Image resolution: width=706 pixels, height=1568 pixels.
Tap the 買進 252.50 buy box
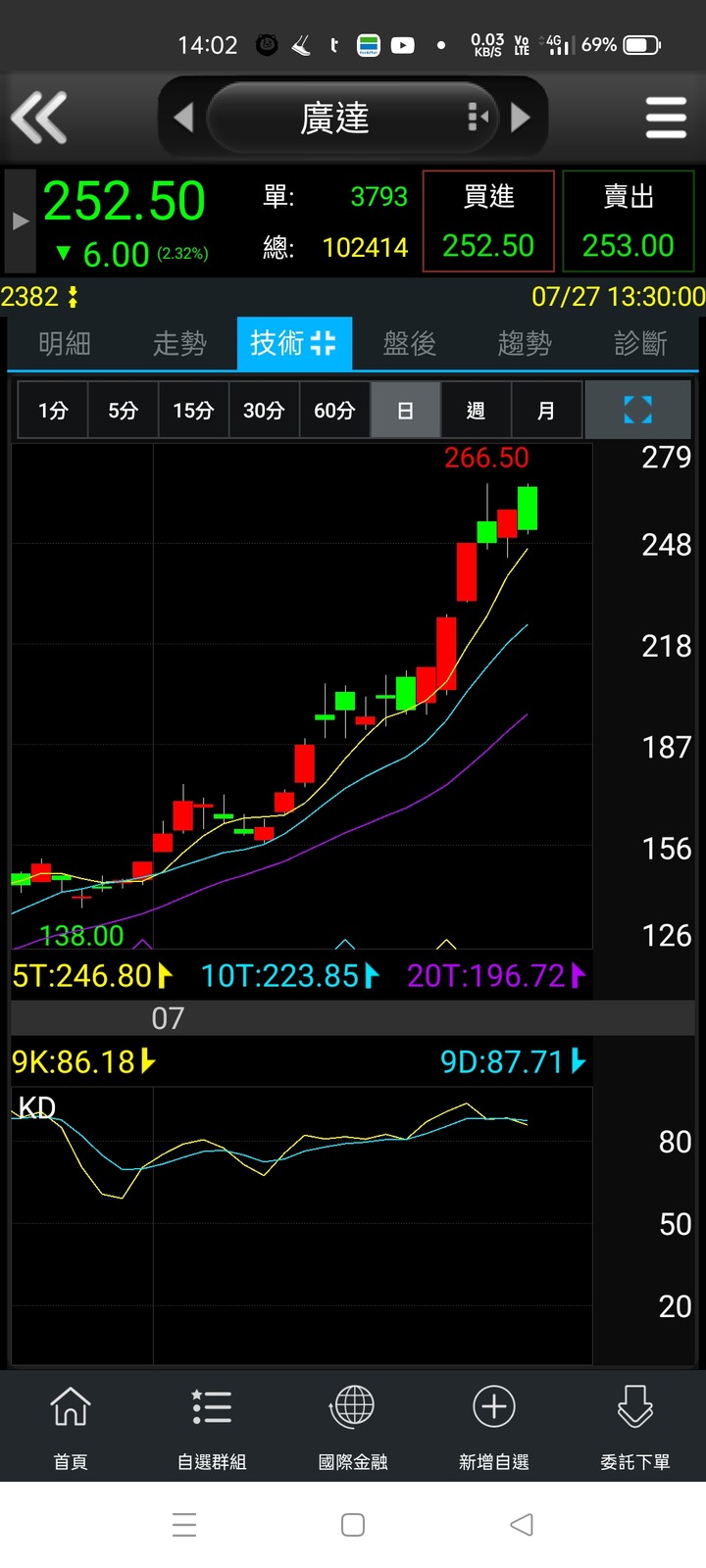click(488, 221)
